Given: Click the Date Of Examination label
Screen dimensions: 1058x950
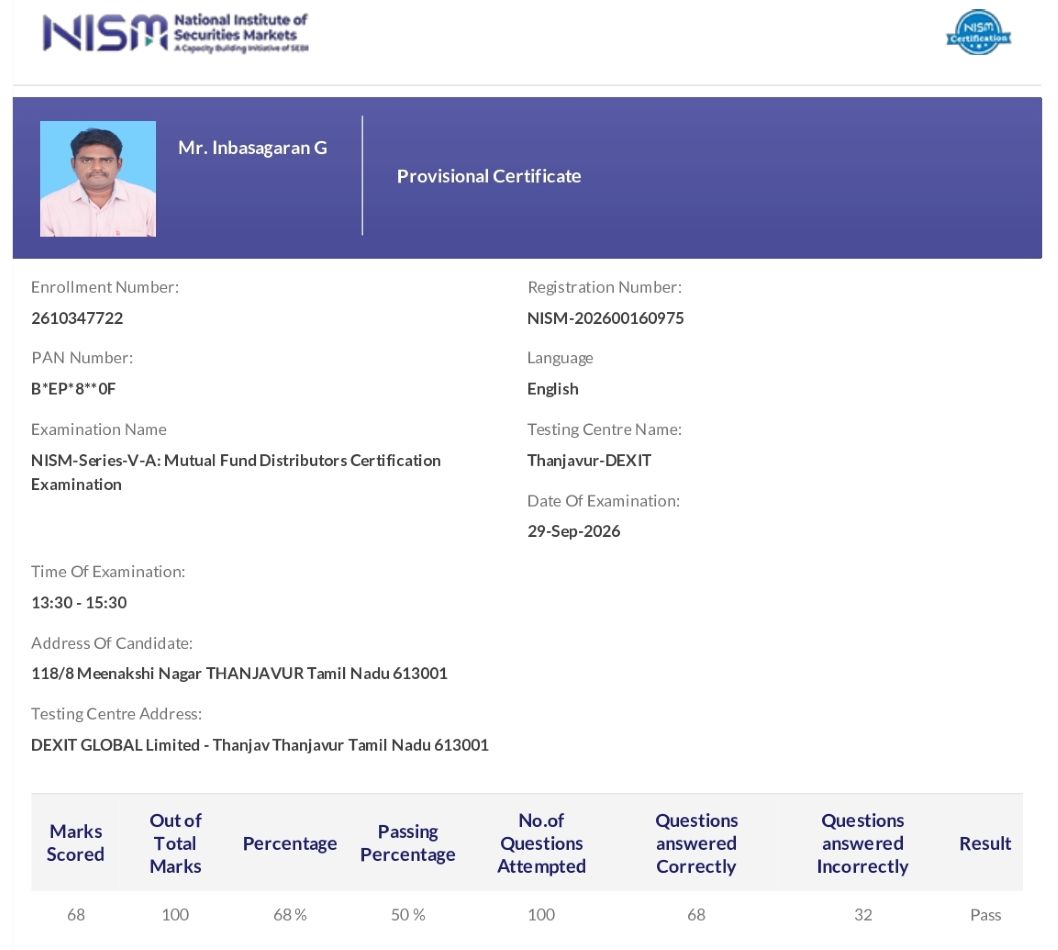Looking at the screenshot, I should coord(603,501).
